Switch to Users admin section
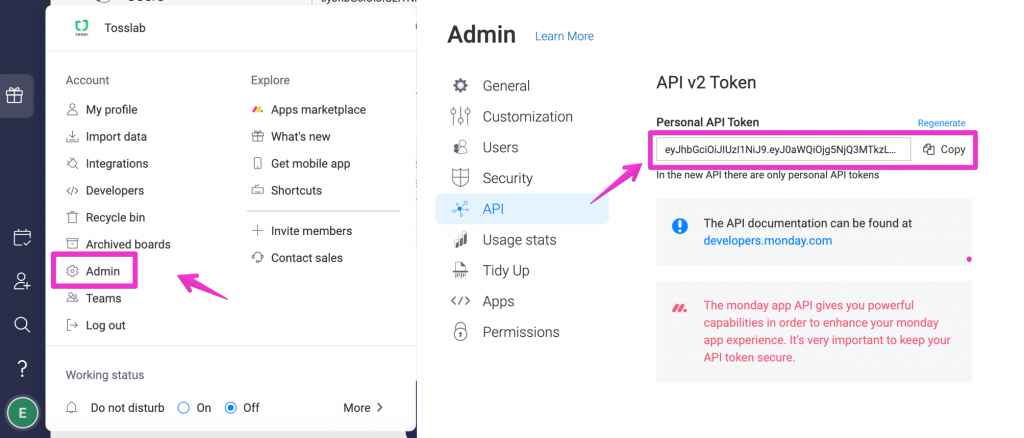The width and height of the screenshot is (1024, 438). click(x=500, y=147)
